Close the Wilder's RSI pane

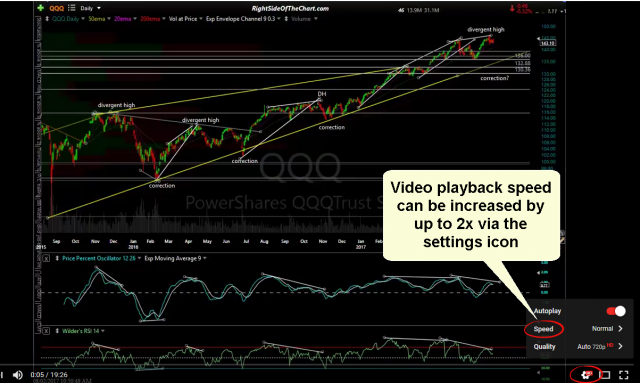[47, 331]
